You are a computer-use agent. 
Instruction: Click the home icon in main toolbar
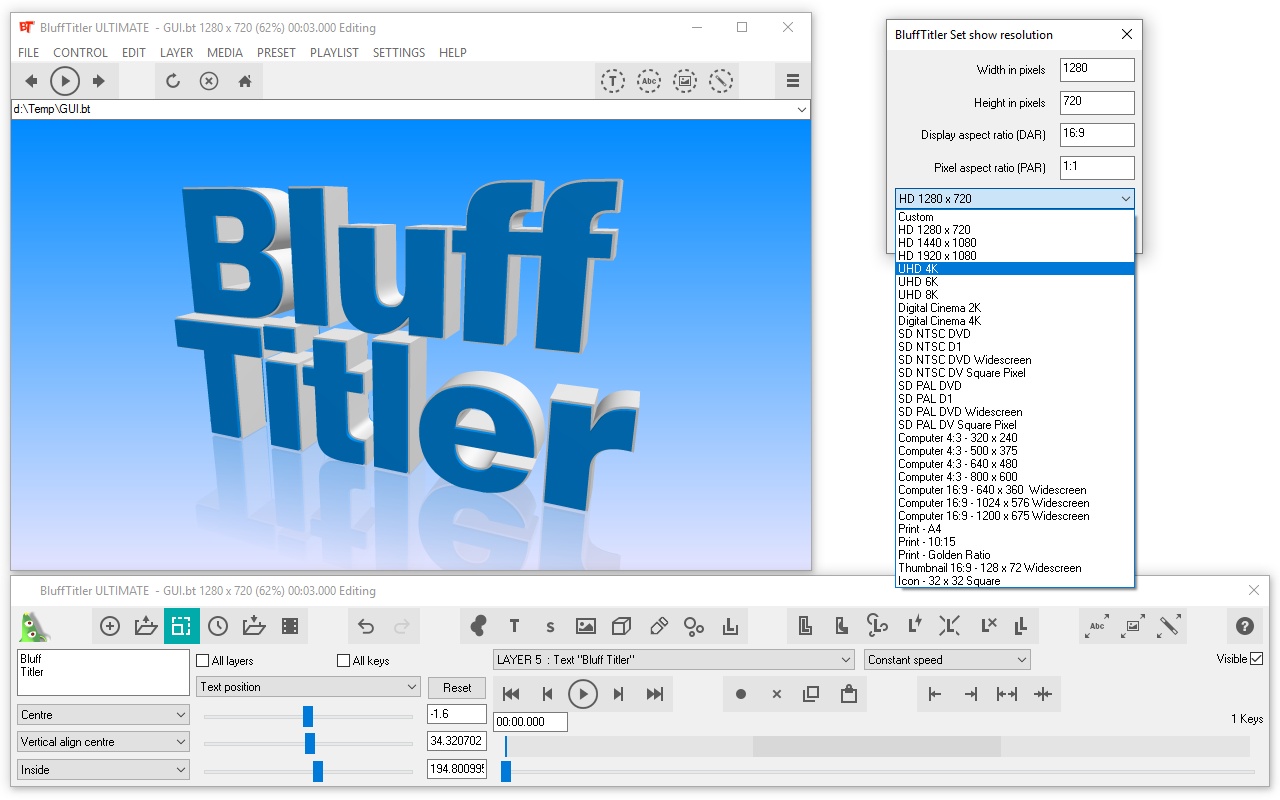[245, 81]
